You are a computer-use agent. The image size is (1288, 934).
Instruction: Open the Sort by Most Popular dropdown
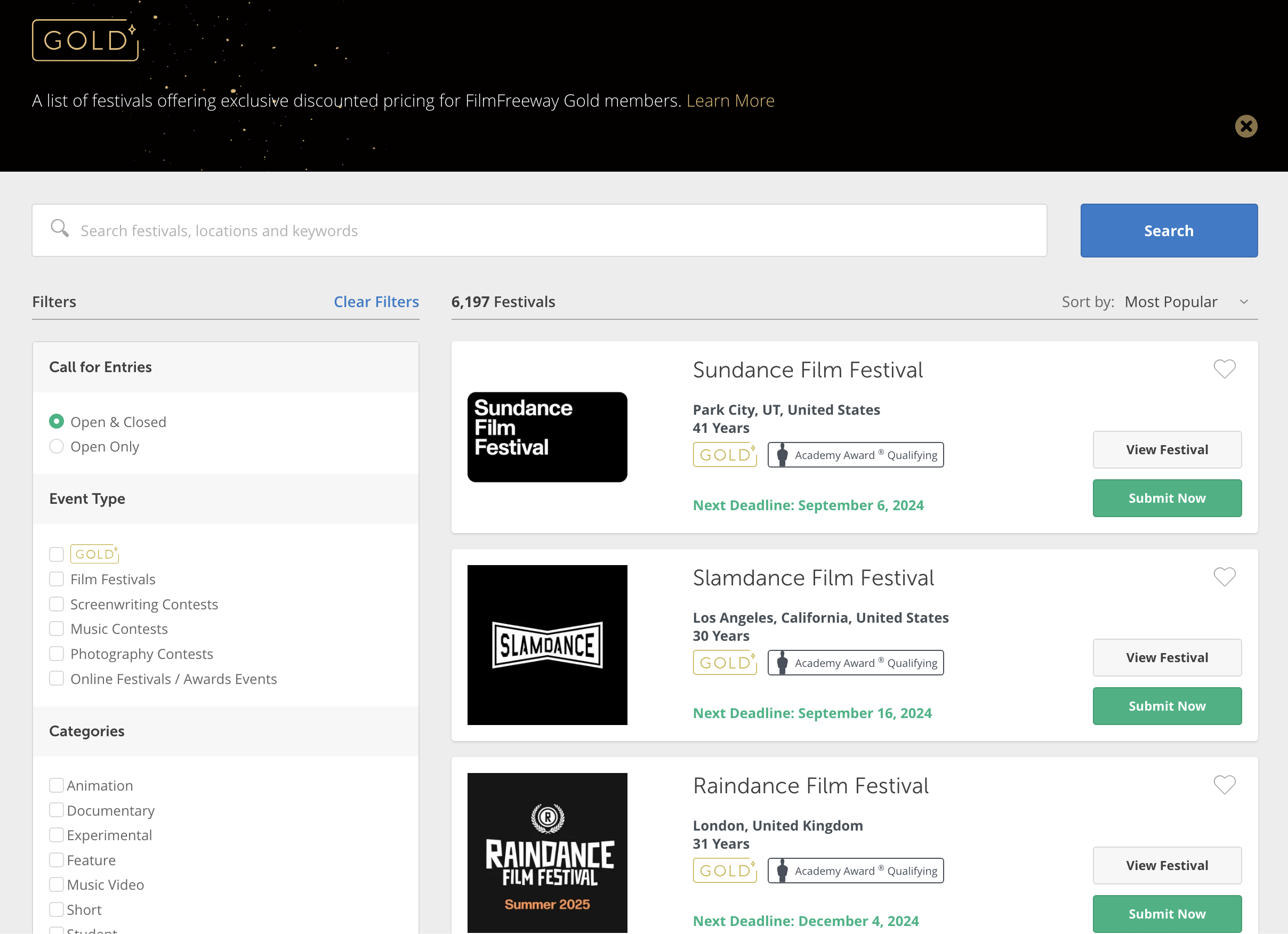[x=1186, y=302]
